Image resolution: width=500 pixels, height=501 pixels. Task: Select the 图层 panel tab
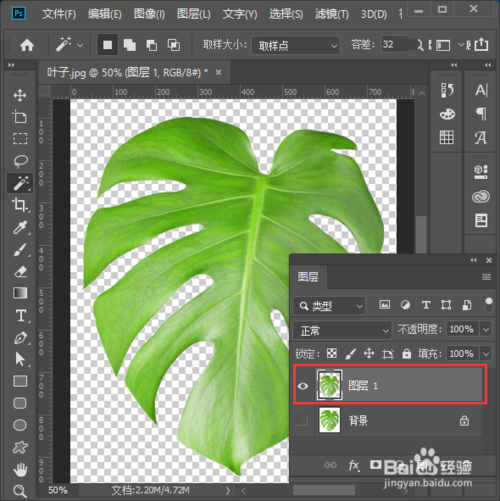[x=308, y=277]
